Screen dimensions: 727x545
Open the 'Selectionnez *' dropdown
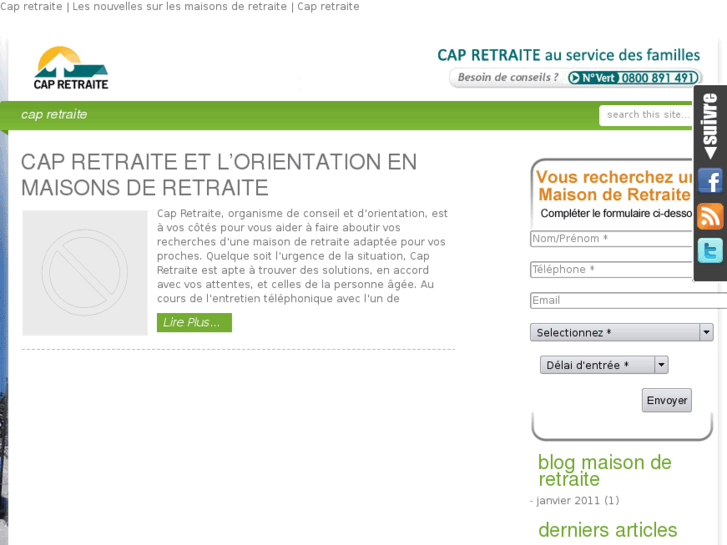(x=621, y=333)
